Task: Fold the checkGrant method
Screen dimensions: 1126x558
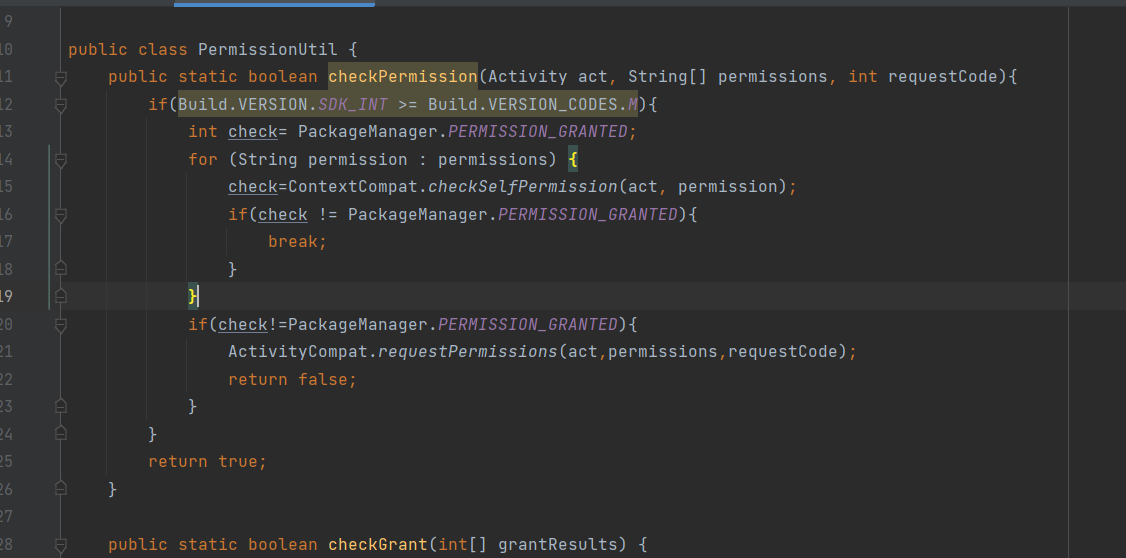Action: point(61,545)
